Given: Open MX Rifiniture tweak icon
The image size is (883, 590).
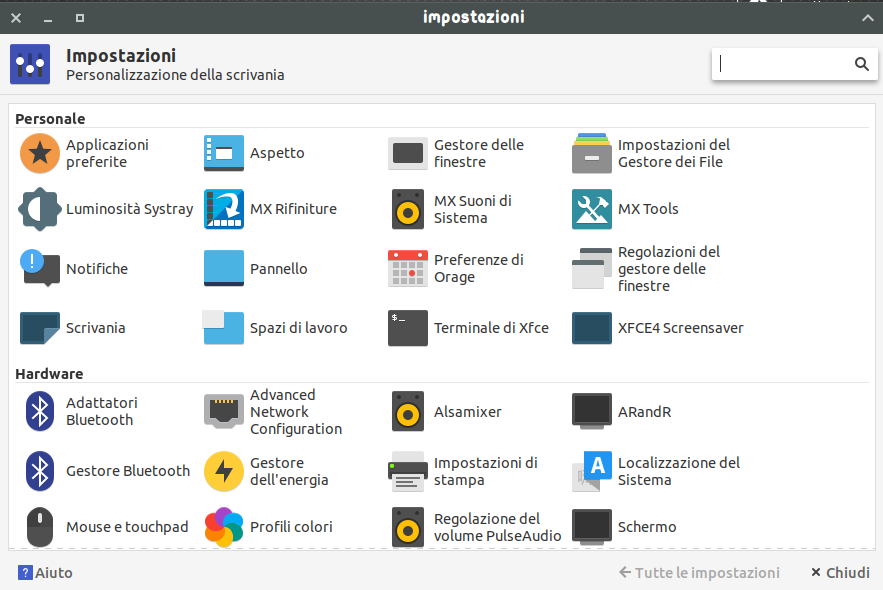Looking at the screenshot, I should [224, 209].
